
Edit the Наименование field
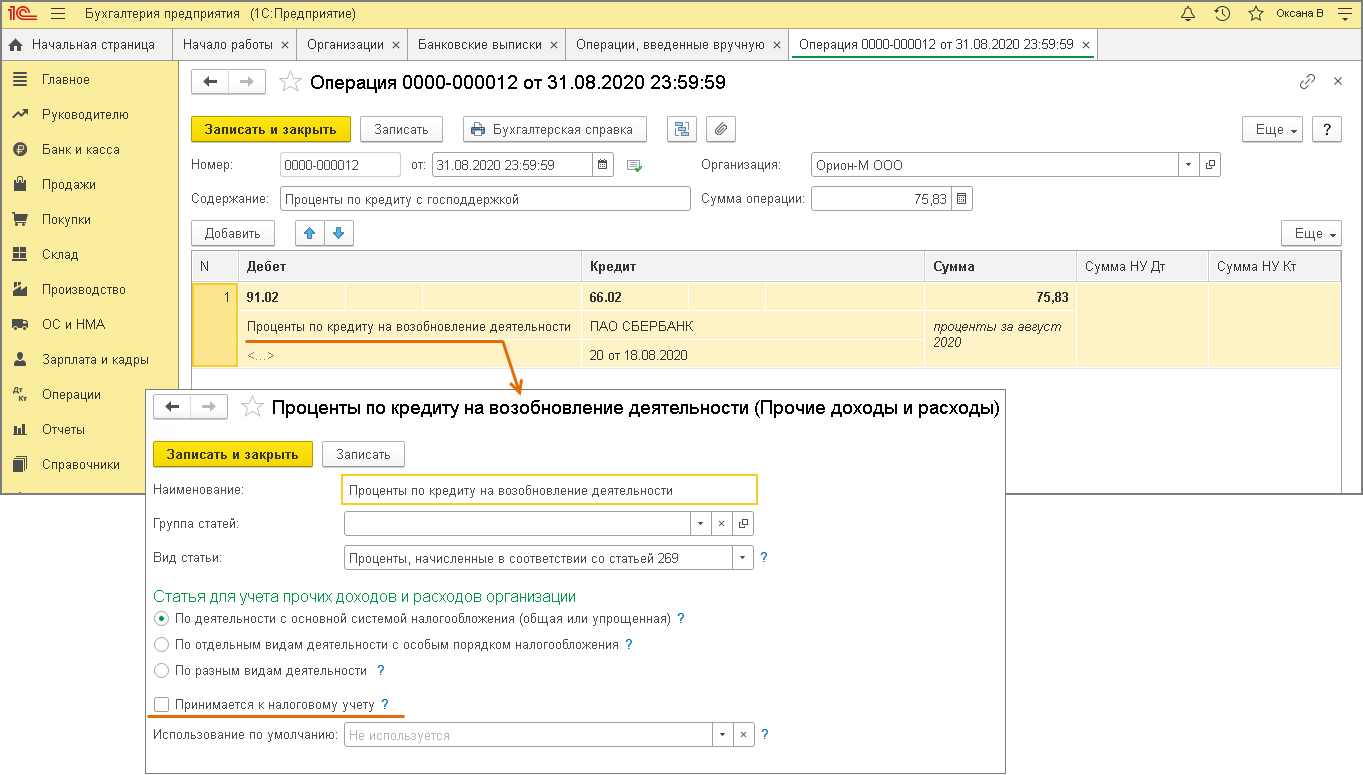click(x=550, y=490)
